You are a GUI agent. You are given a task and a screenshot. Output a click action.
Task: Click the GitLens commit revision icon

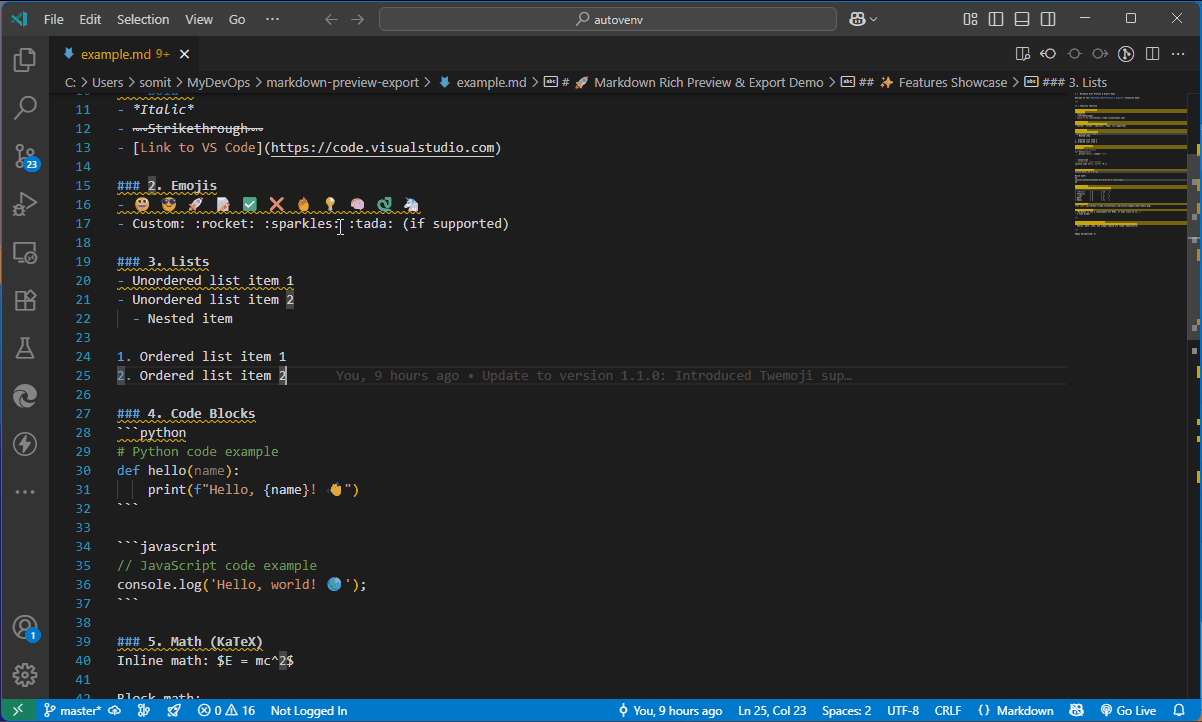coord(1074,54)
